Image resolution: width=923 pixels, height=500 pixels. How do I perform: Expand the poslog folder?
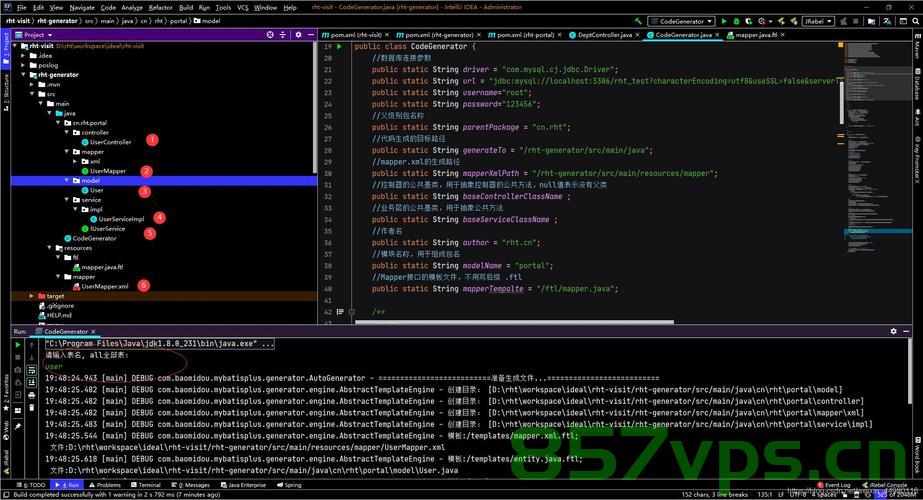pos(24,65)
